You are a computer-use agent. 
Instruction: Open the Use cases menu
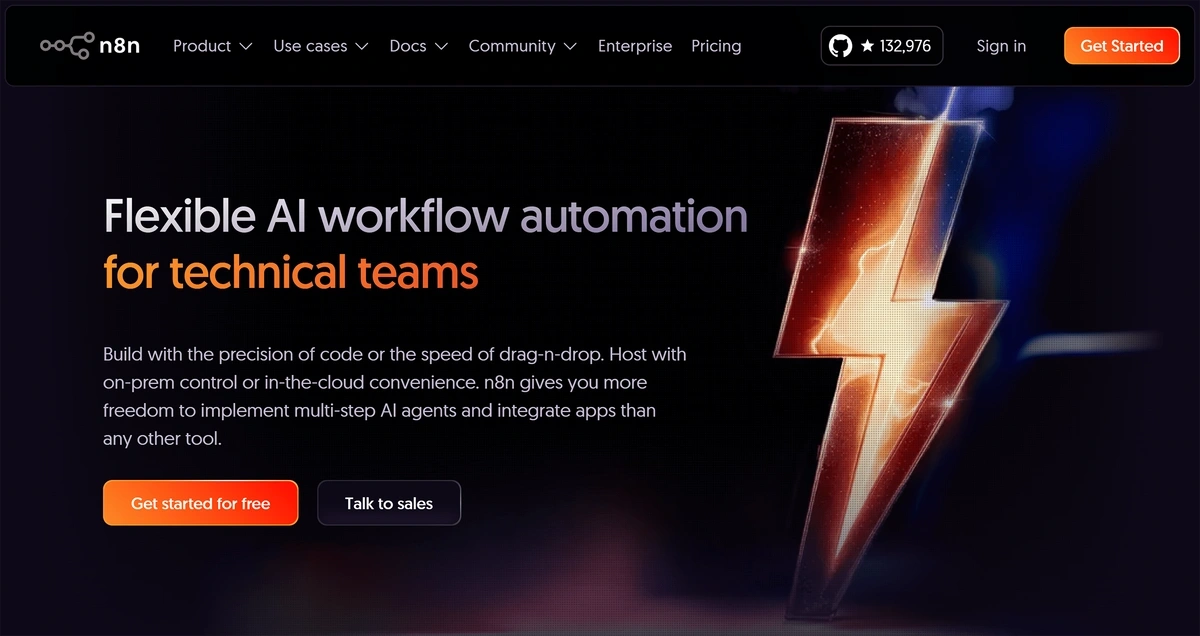(321, 46)
